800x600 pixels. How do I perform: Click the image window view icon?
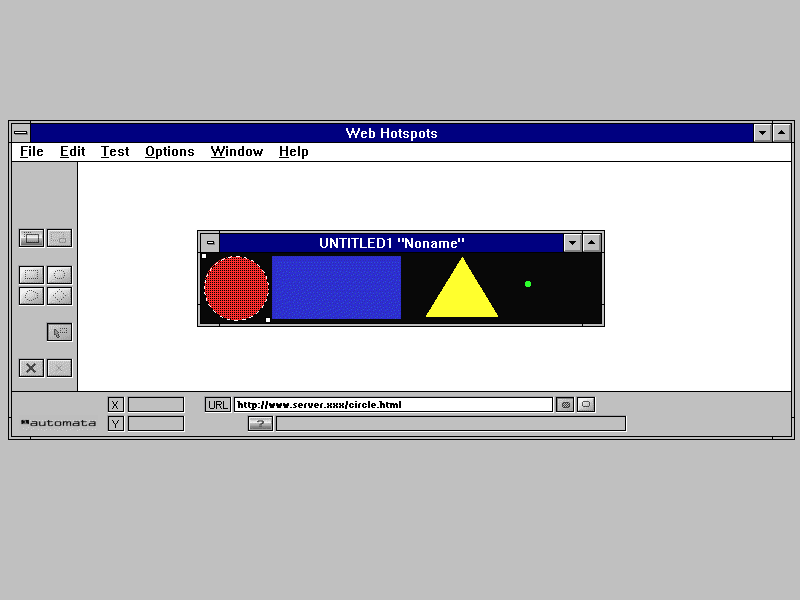[x=32, y=238]
